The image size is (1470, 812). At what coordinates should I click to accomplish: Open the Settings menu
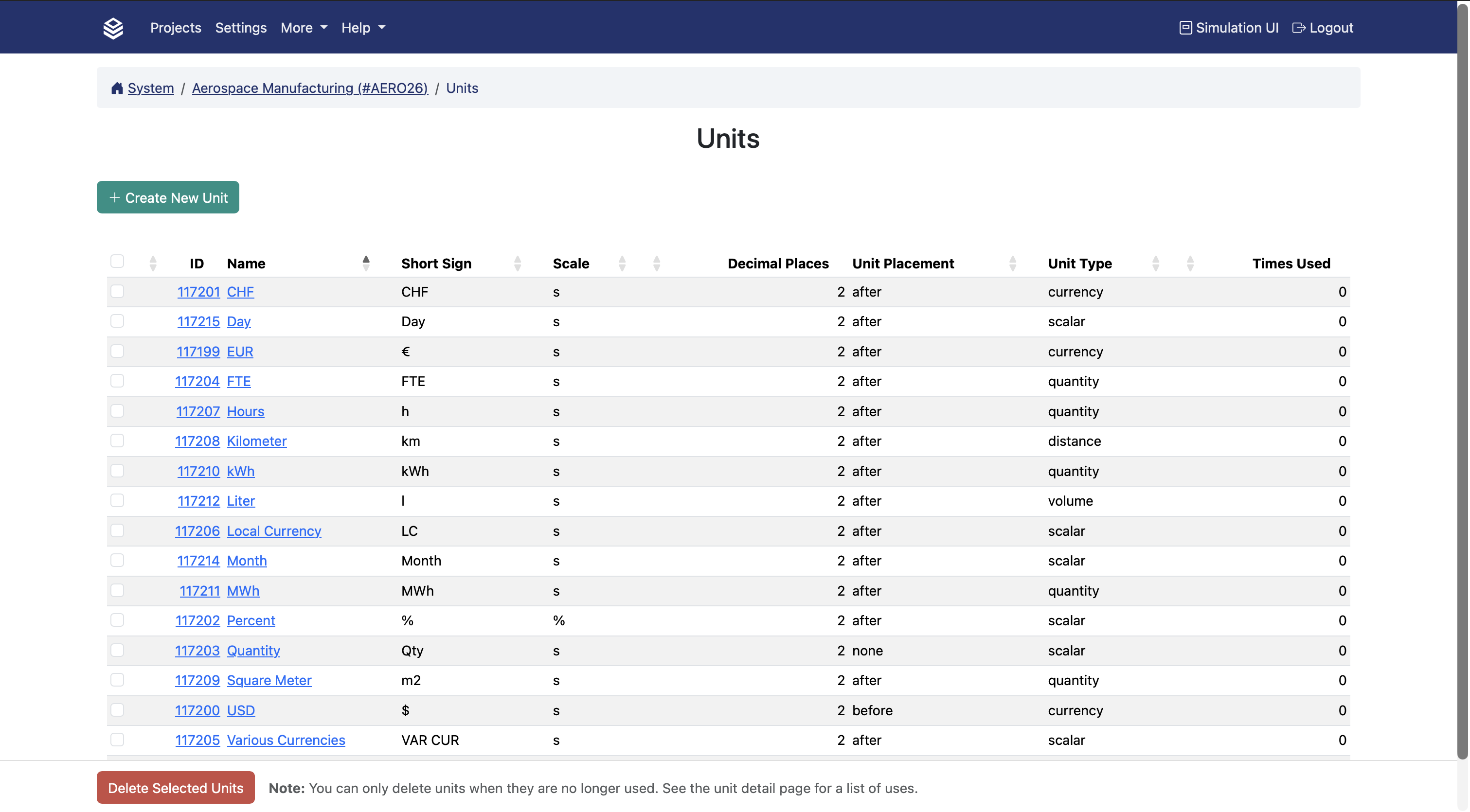(x=241, y=27)
